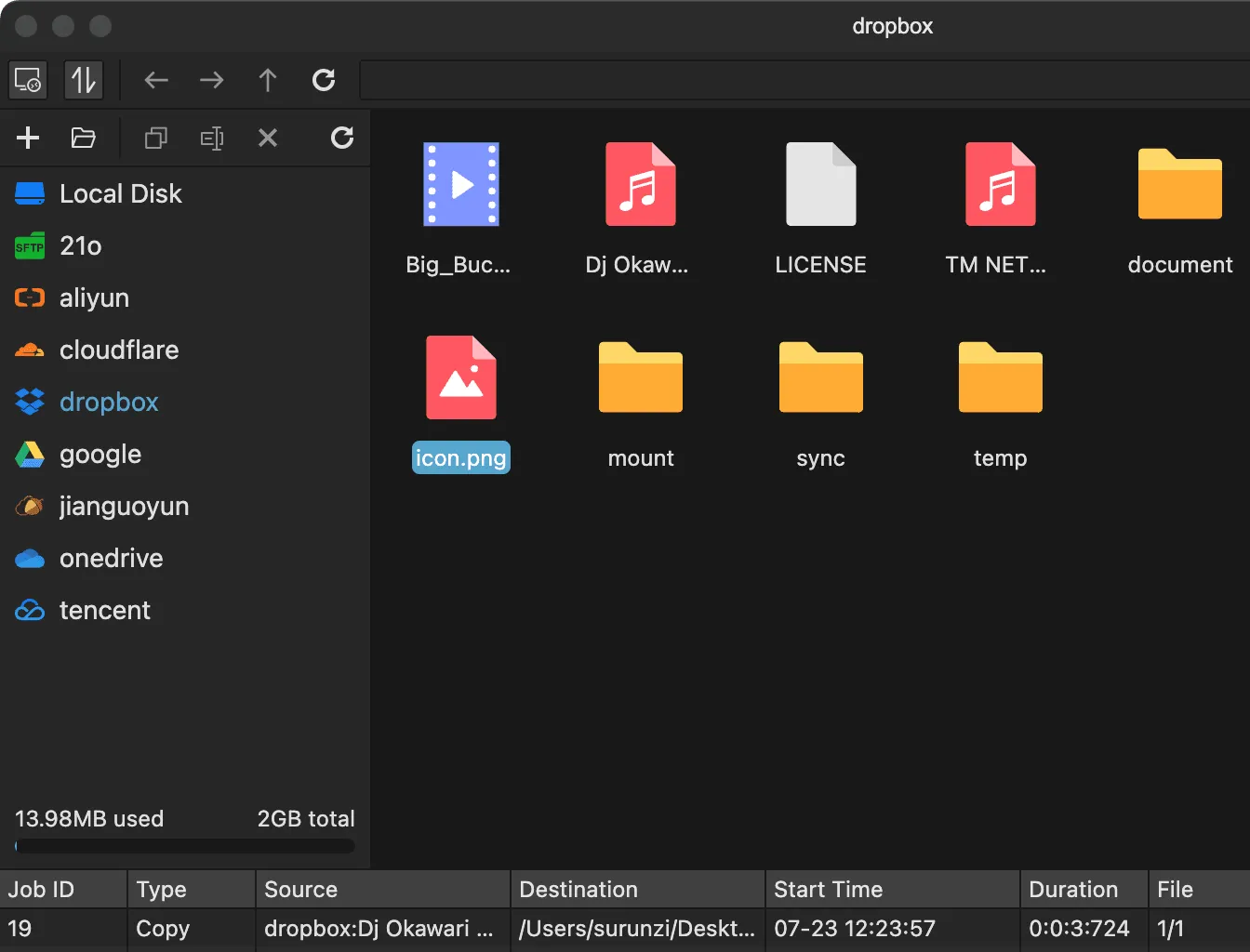1250x952 pixels.
Task: Go forward with the right arrow
Action: [212, 80]
